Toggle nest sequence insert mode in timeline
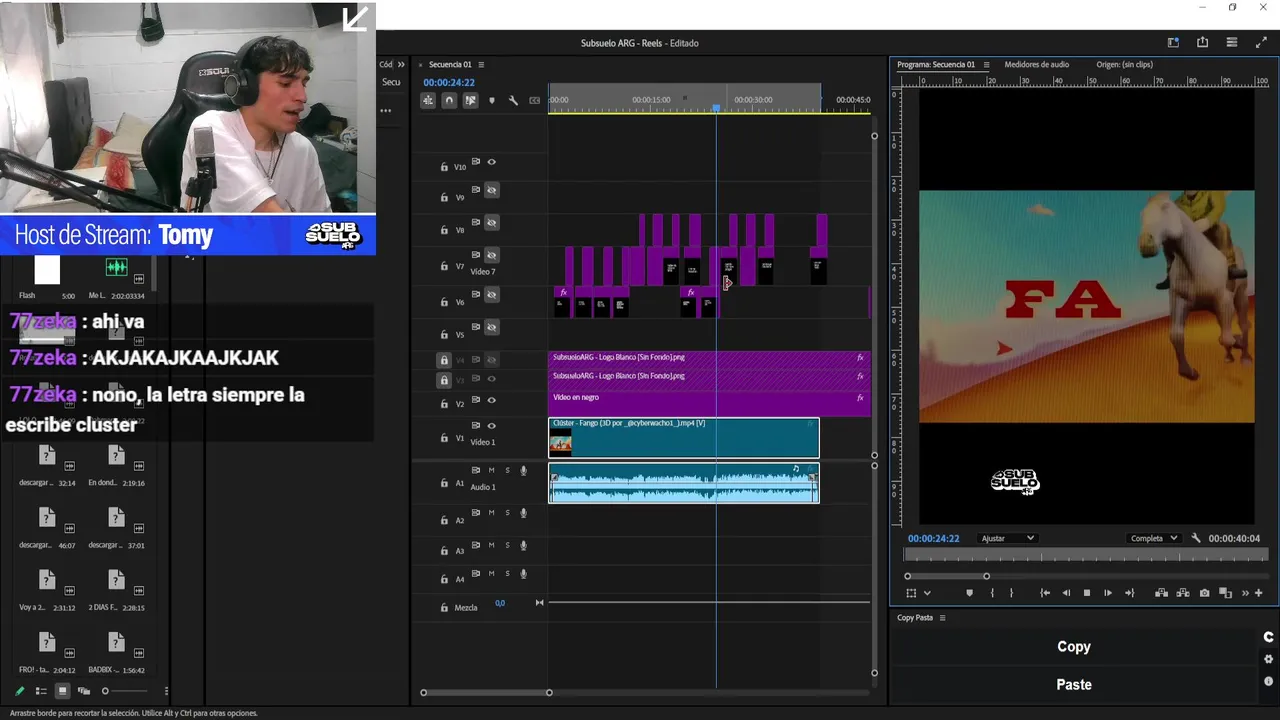1280x720 pixels. click(428, 100)
